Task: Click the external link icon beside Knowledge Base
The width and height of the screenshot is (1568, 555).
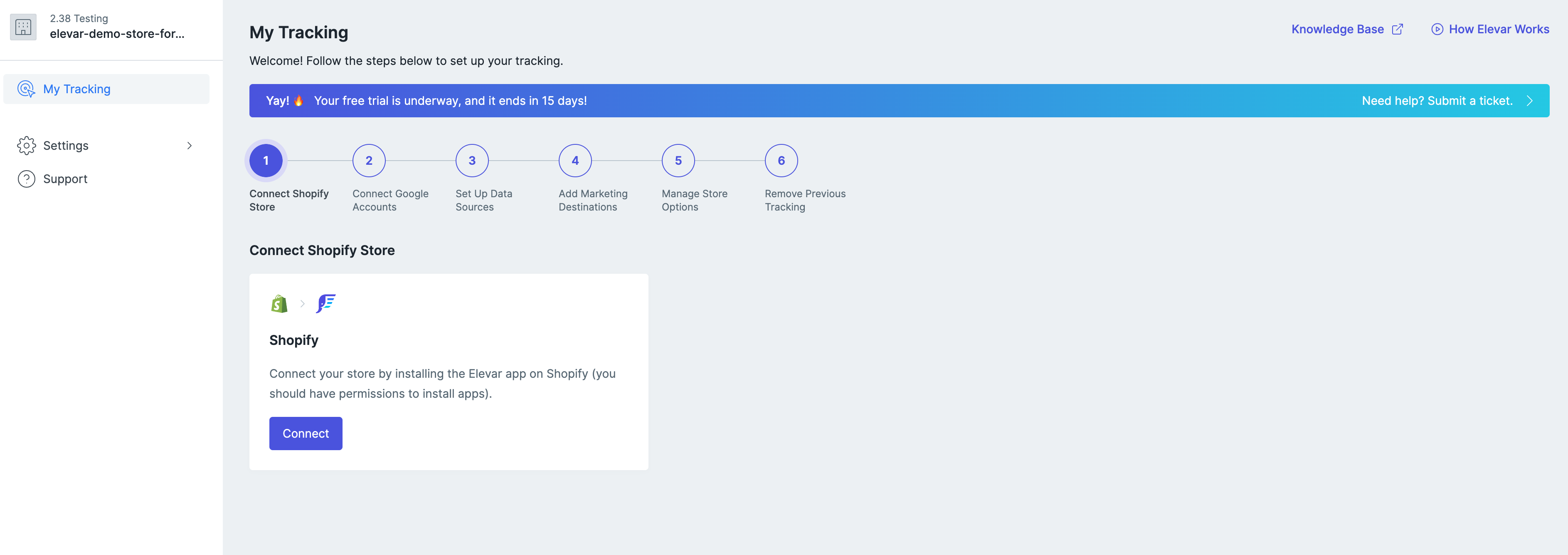Action: click(1398, 29)
